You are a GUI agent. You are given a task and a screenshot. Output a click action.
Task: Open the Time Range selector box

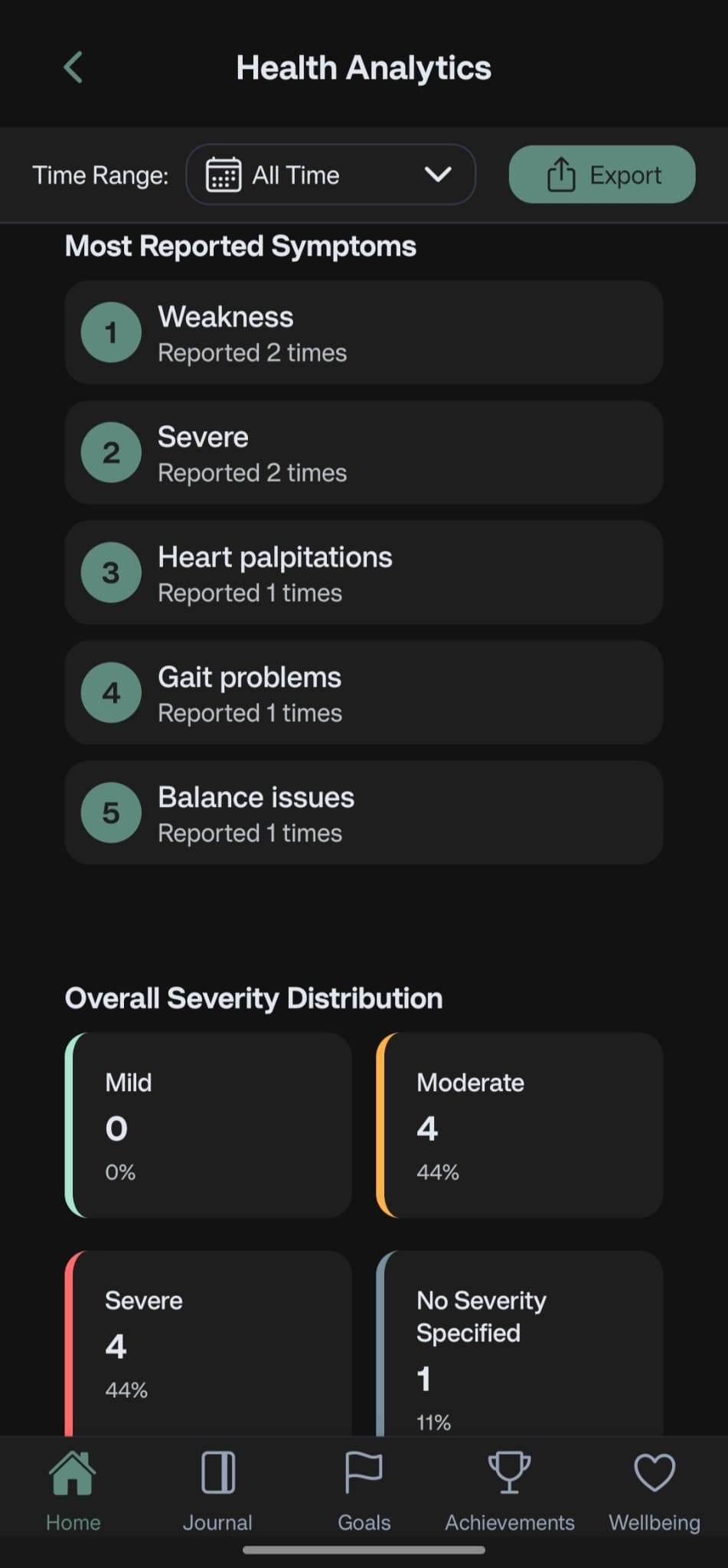[x=331, y=175]
